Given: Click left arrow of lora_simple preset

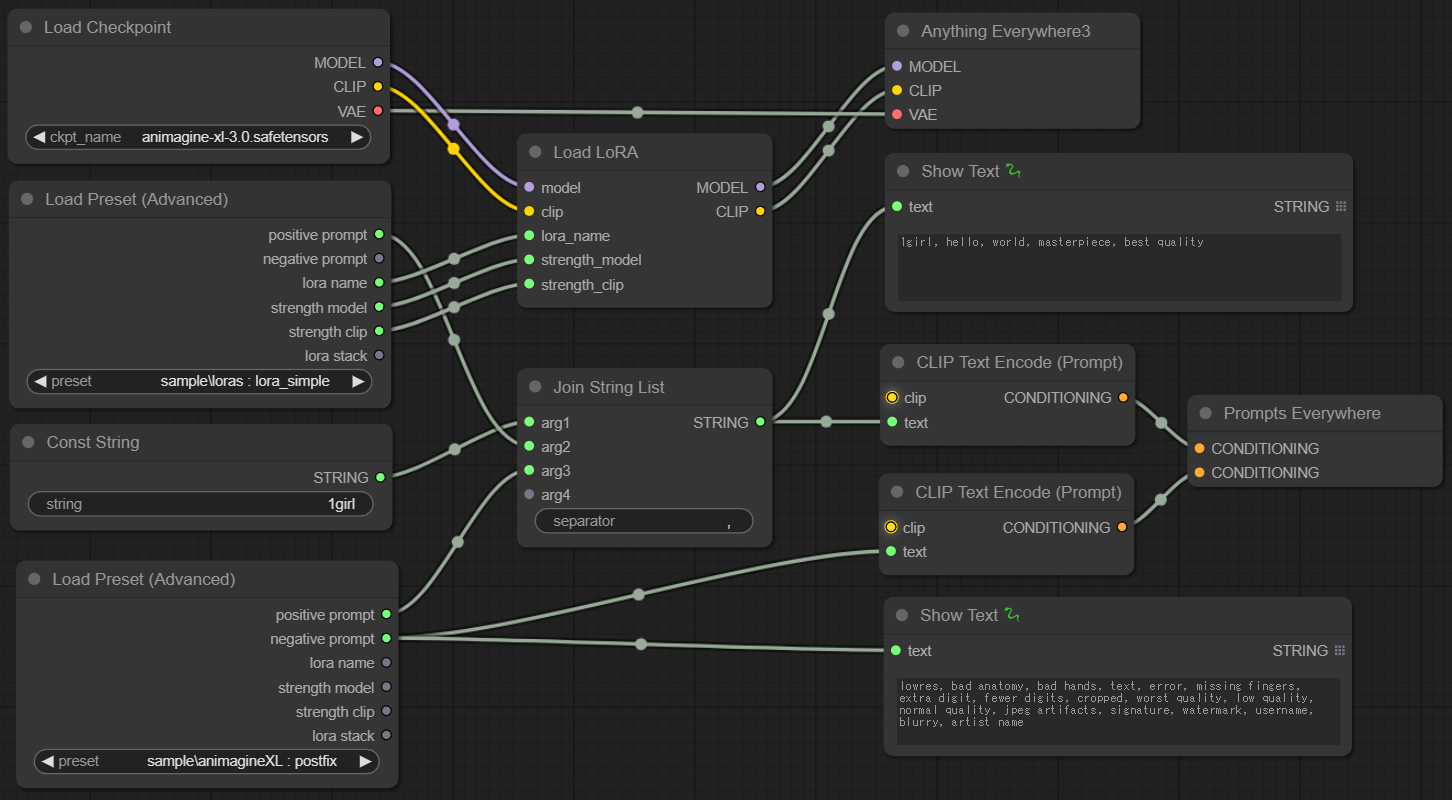Looking at the screenshot, I should [x=40, y=381].
